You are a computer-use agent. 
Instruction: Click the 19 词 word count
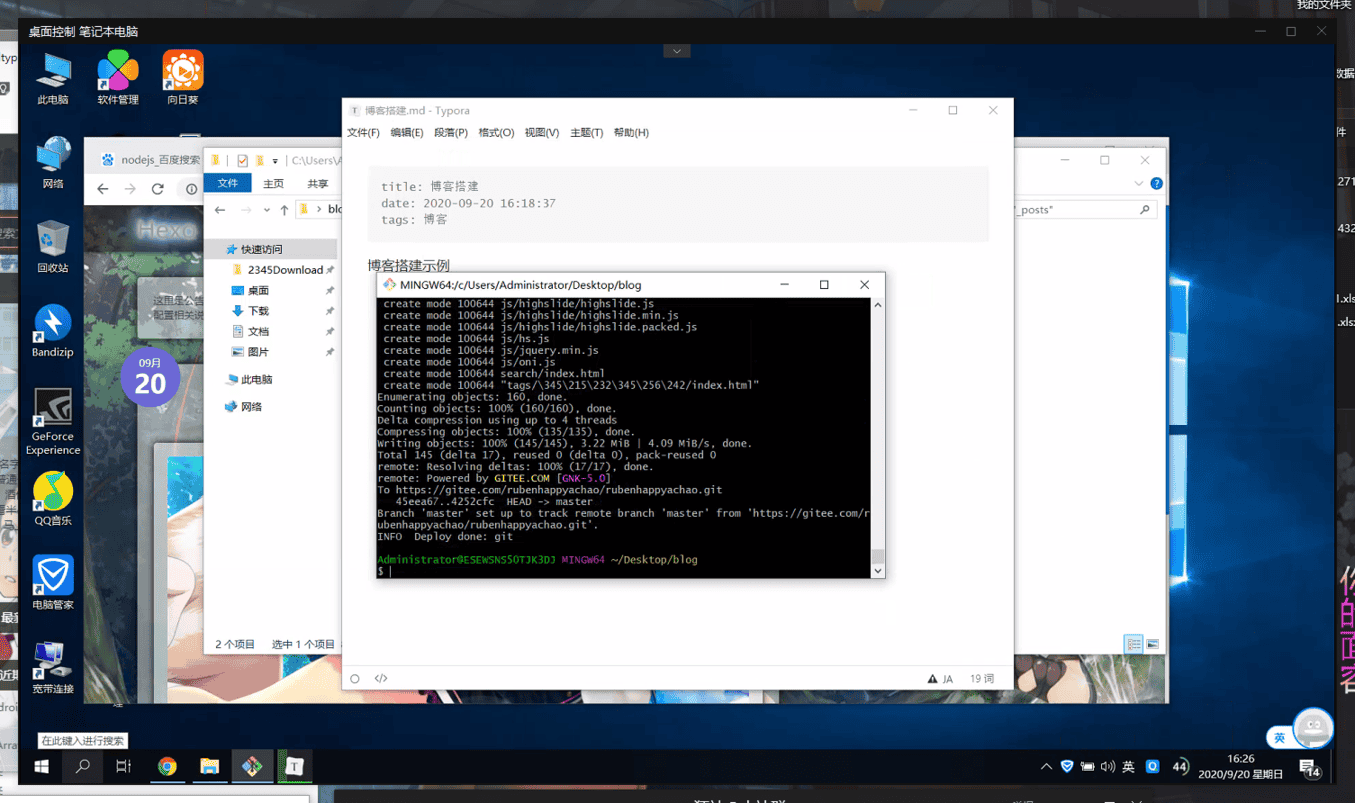(981, 679)
